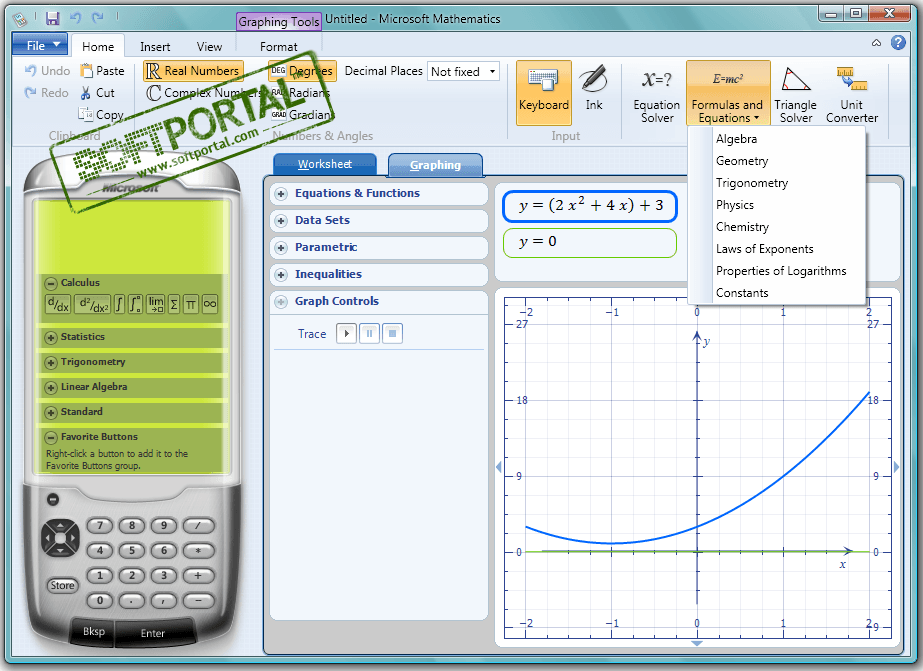The width and height of the screenshot is (923, 671).
Task: Insert the indefinite integral symbol
Action: [119, 304]
